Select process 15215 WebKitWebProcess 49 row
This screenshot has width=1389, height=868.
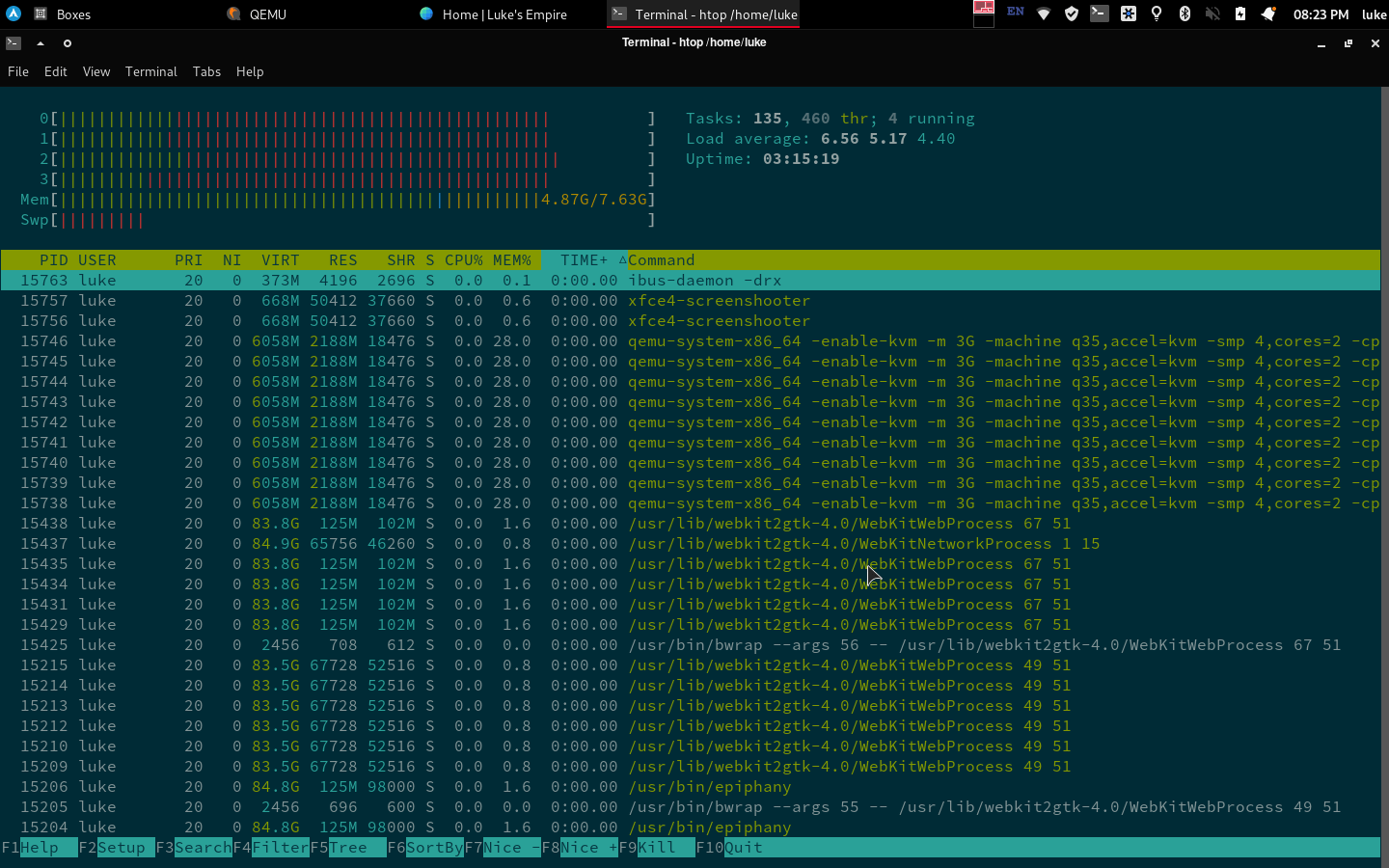click(x=691, y=665)
